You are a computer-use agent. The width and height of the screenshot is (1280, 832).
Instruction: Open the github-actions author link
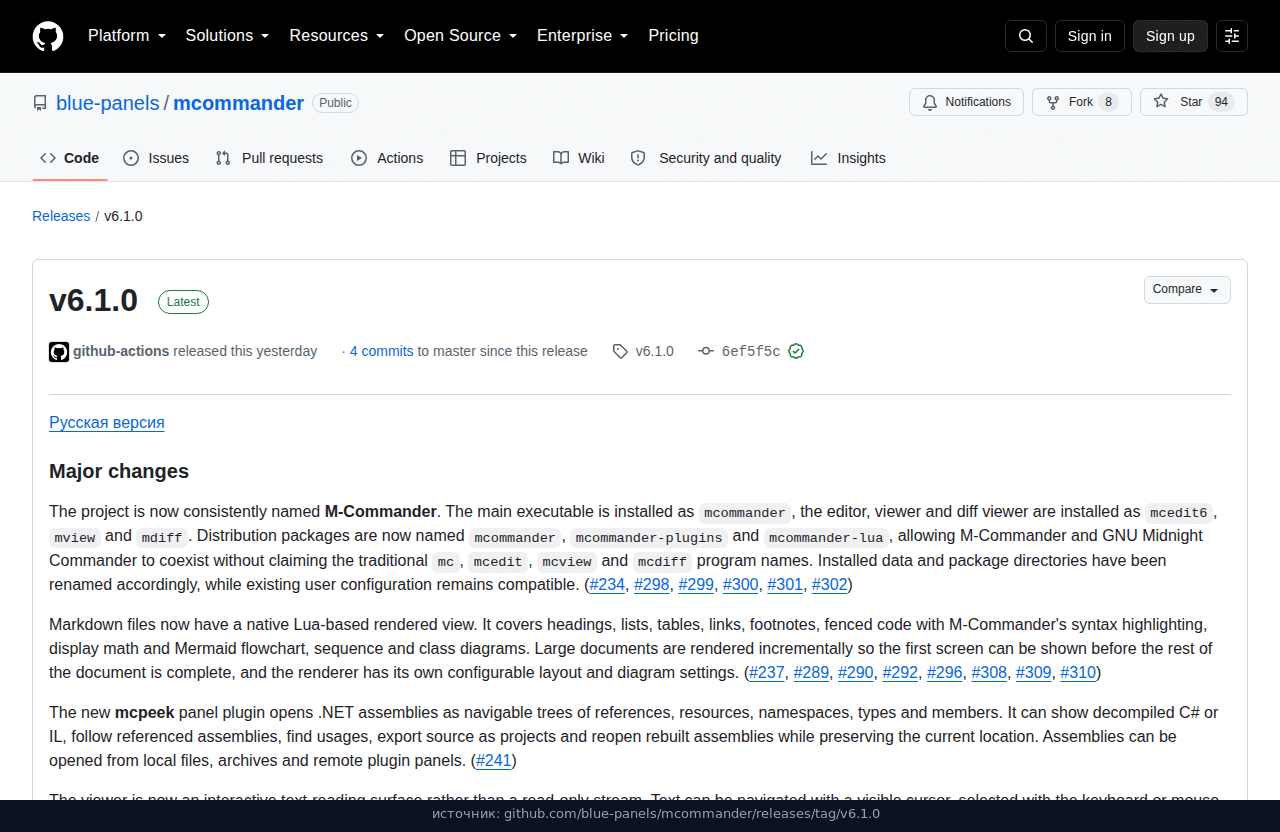coord(121,351)
